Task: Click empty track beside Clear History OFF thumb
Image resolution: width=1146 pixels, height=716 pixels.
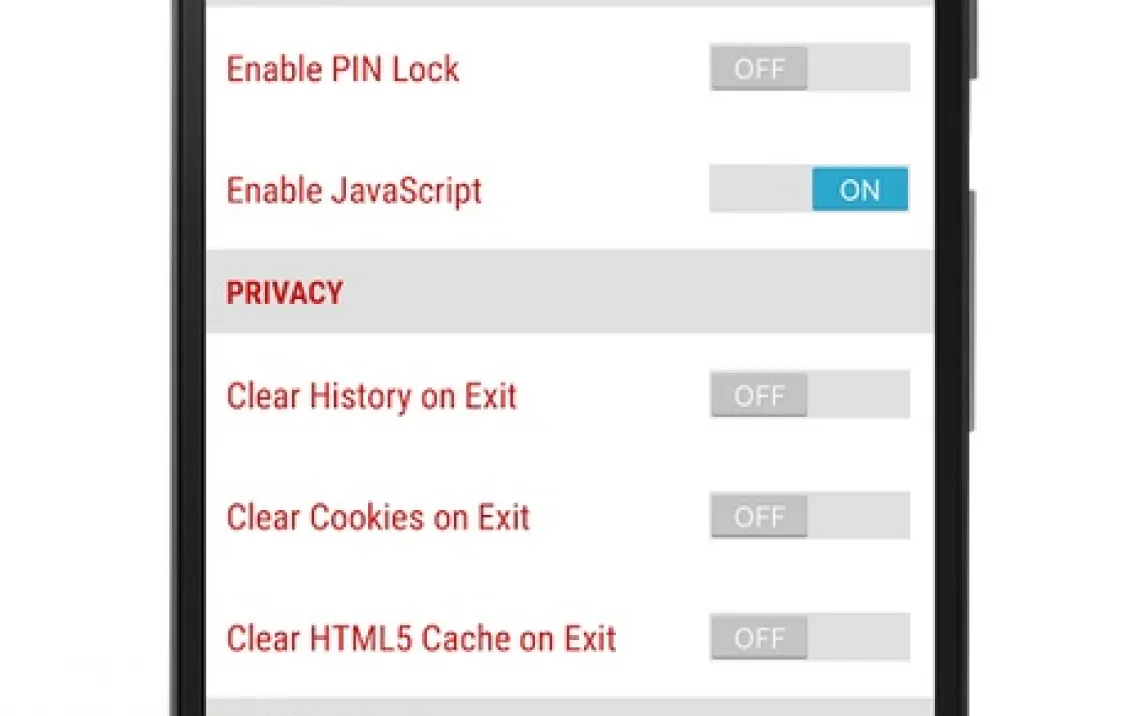Action: pos(858,395)
